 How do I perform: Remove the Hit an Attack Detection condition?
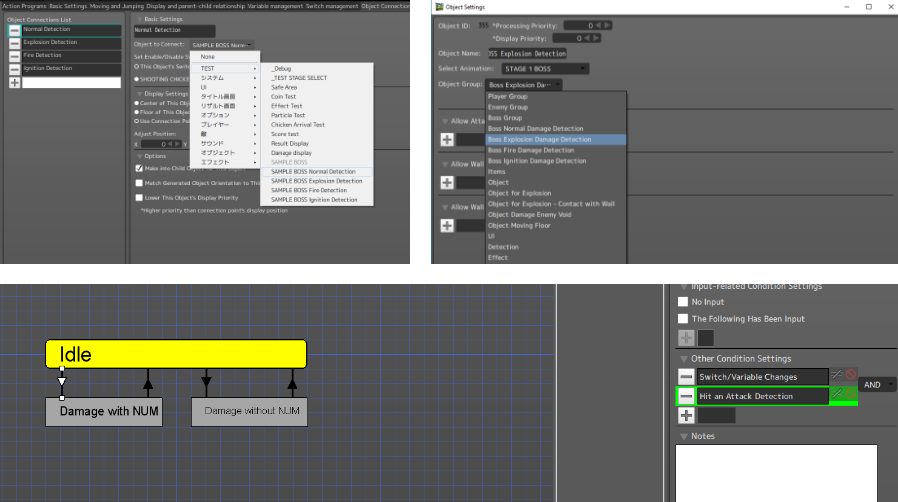[x=686, y=396]
